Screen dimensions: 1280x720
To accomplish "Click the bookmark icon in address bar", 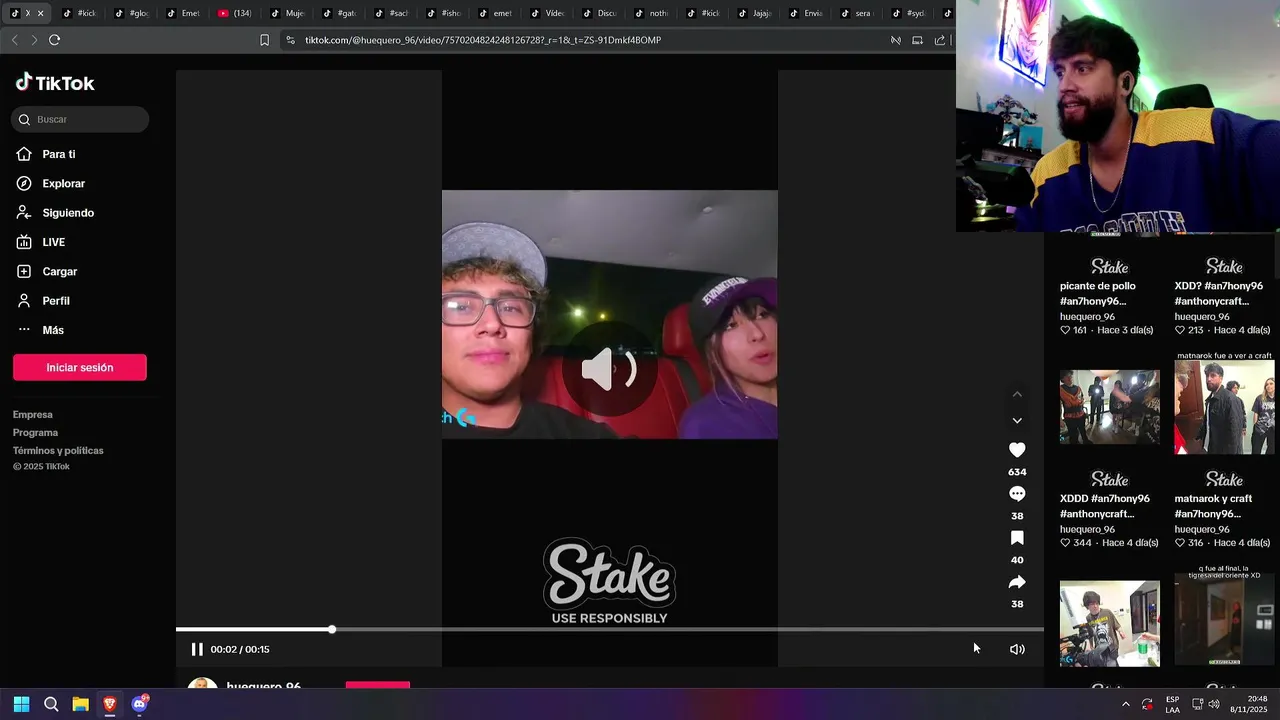I will coord(264,40).
